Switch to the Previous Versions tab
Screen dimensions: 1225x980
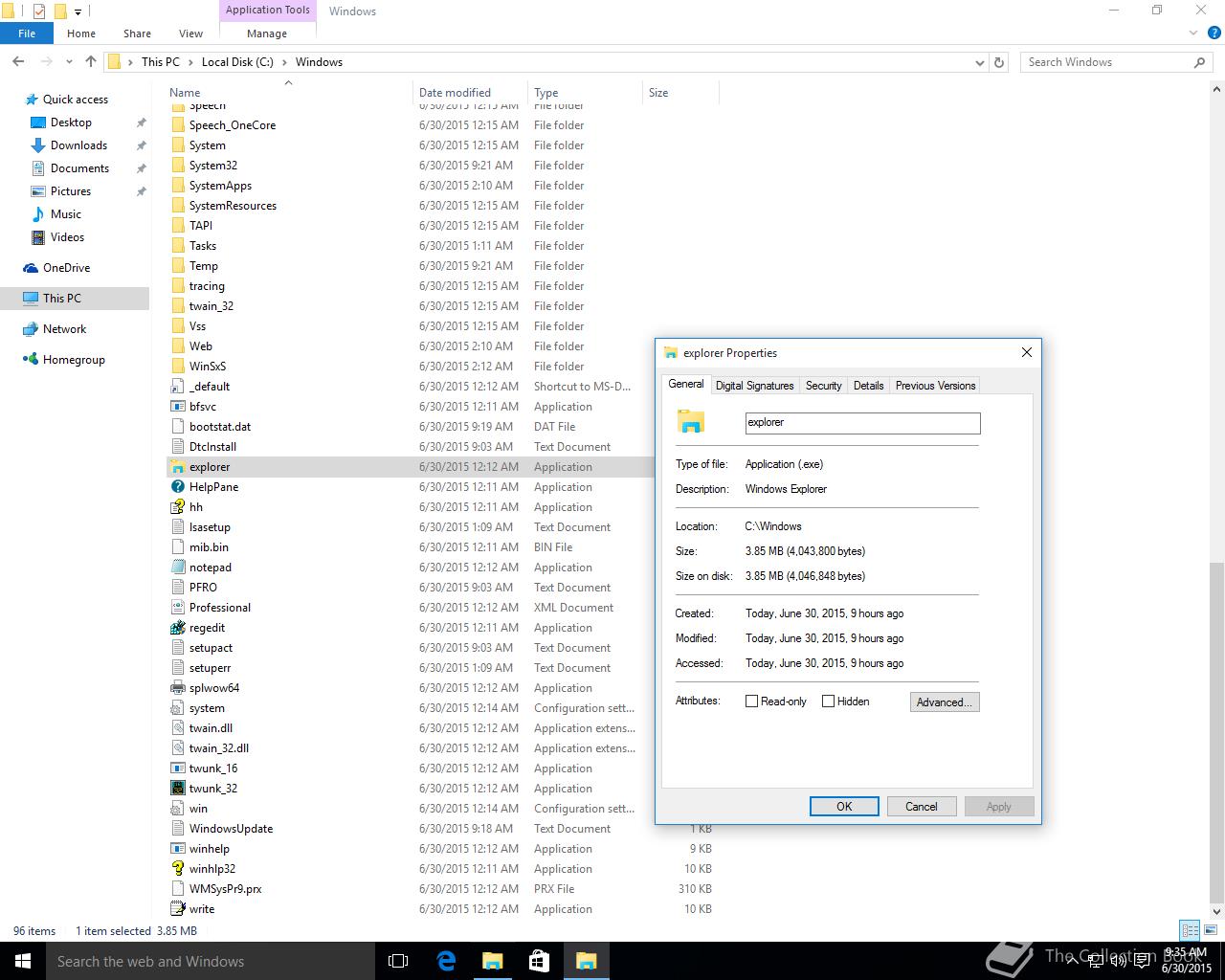935,386
